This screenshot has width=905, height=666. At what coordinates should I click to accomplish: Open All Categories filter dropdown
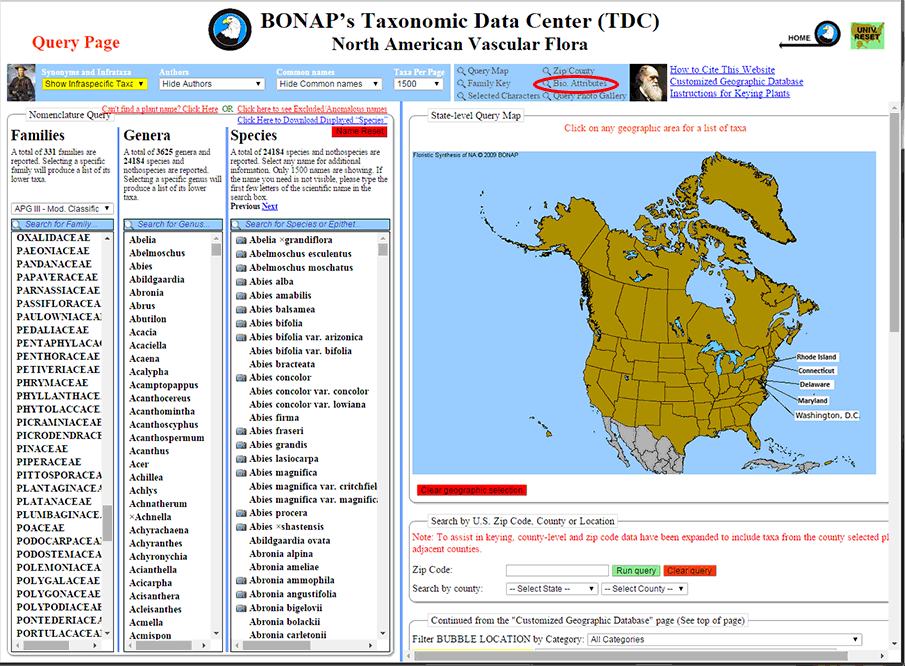724,639
